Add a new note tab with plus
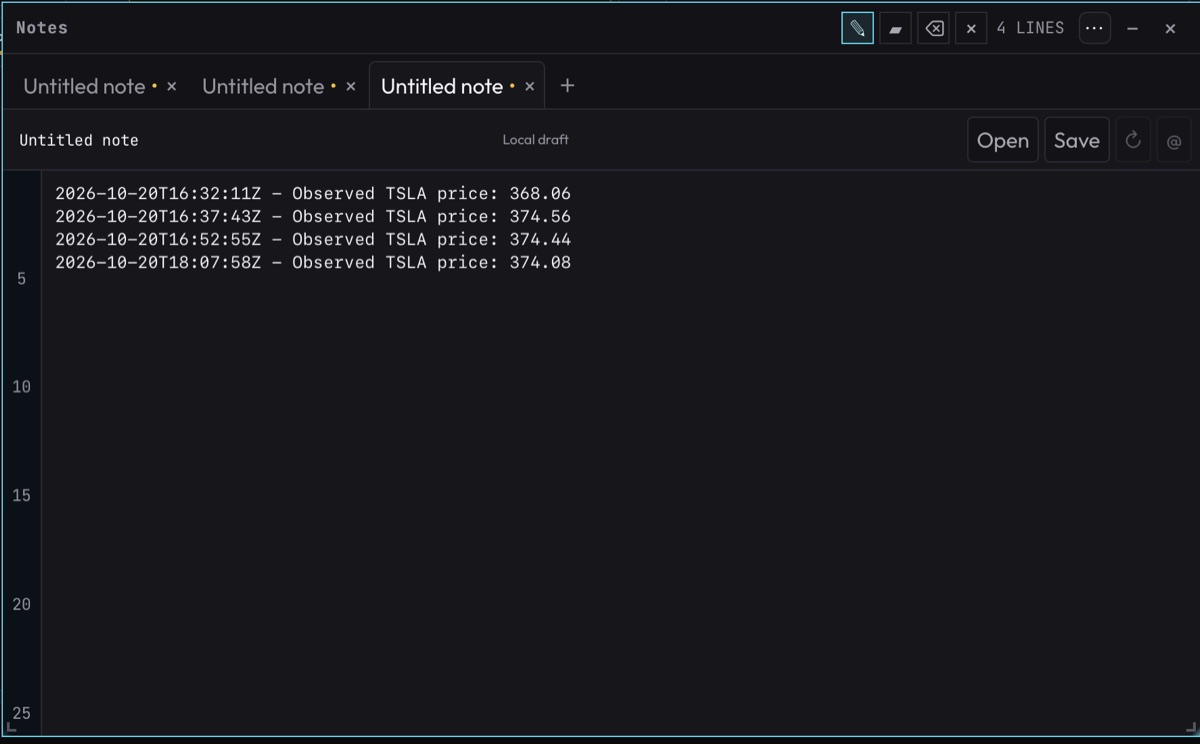Viewport: 1200px width, 744px height. click(567, 86)
